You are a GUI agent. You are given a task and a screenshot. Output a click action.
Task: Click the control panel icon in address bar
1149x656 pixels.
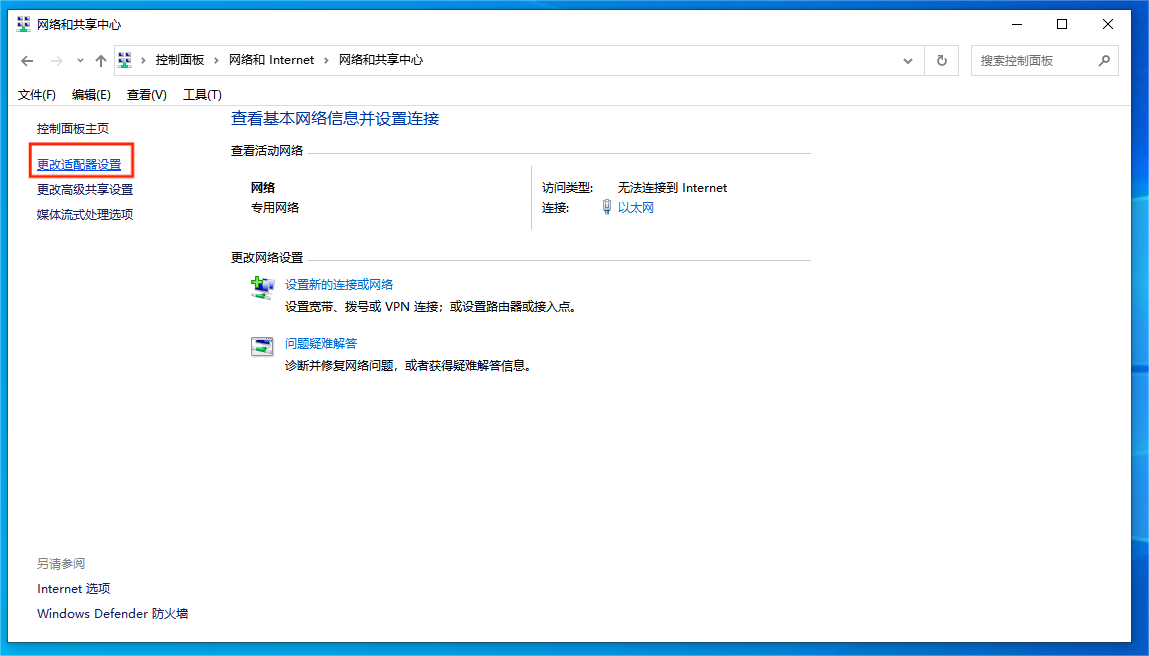click(126, 60)
